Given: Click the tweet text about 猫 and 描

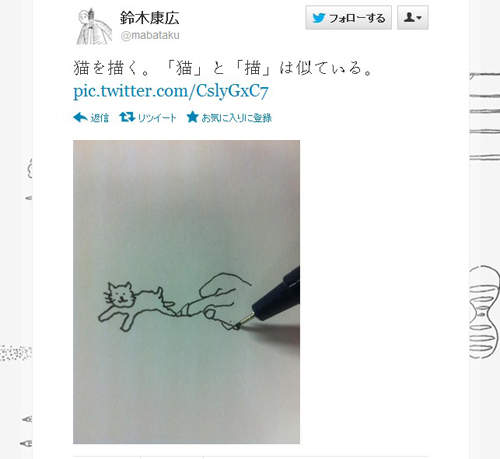Looking at the screenshot, I should coord(222,68).
